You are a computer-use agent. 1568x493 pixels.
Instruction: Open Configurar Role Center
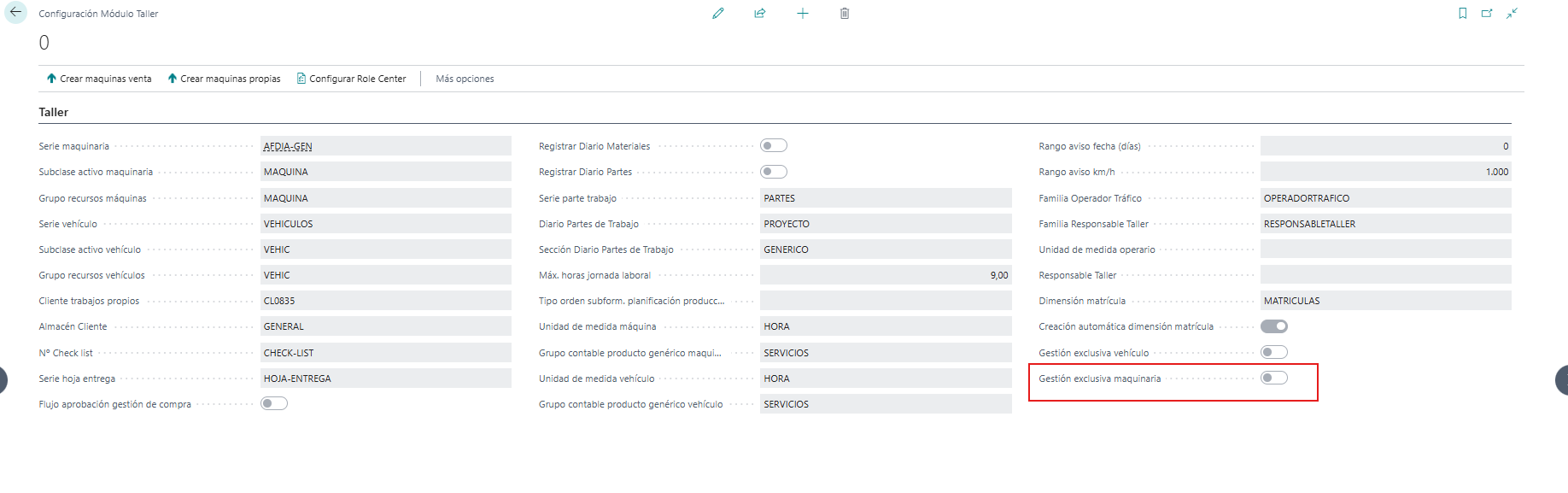pos(351,79)
